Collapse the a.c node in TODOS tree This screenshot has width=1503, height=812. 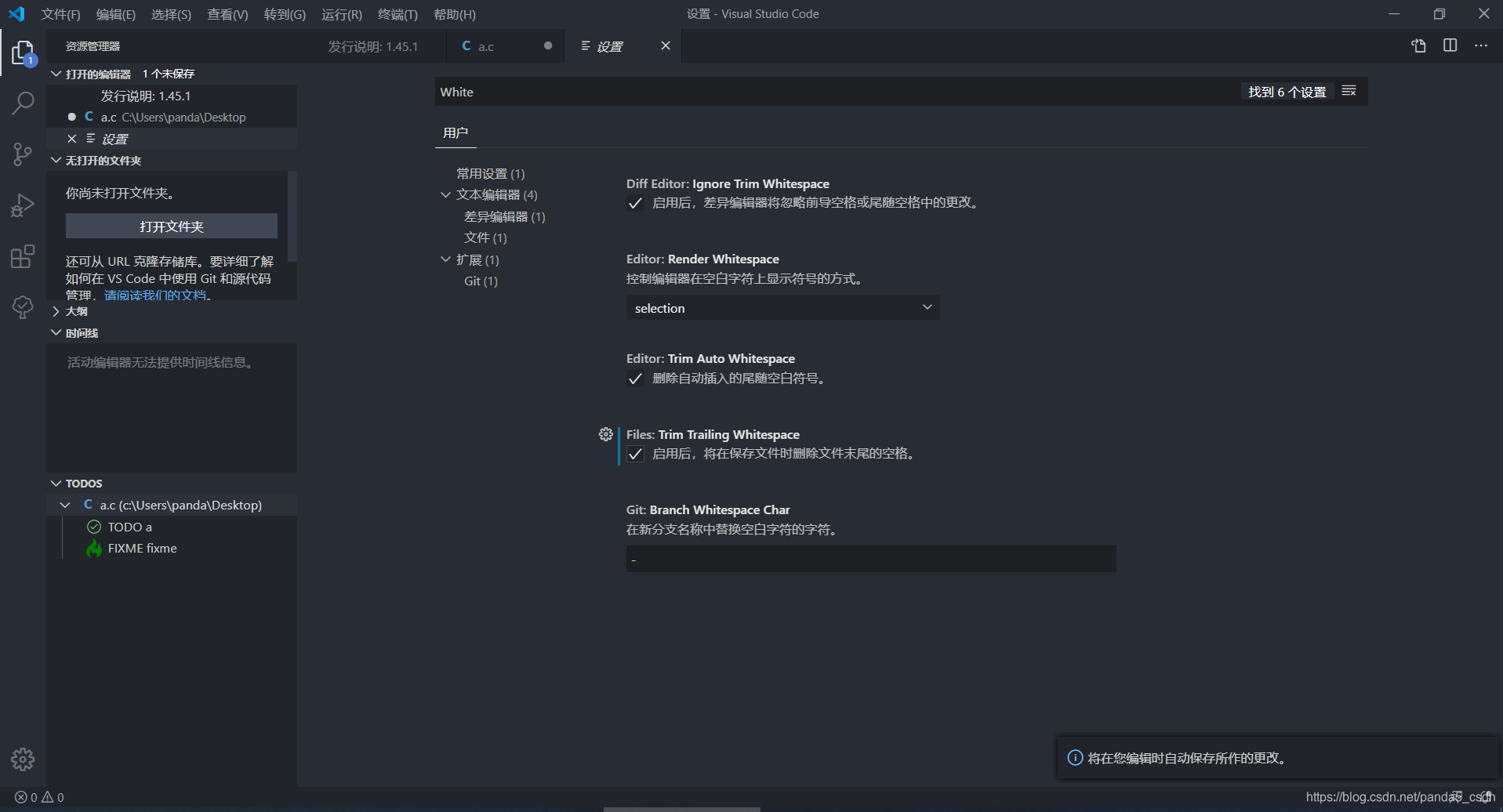click(65, 505)
